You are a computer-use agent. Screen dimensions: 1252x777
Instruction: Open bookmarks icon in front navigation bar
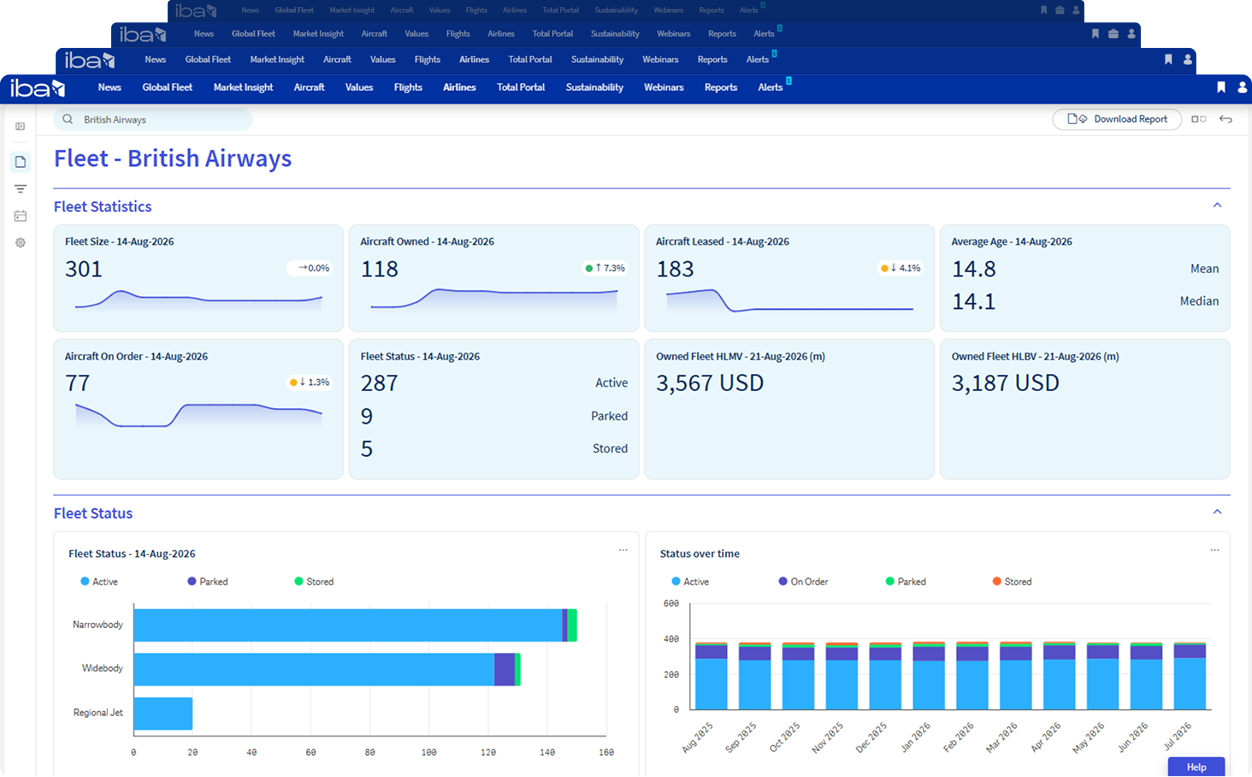(1221, 88)
